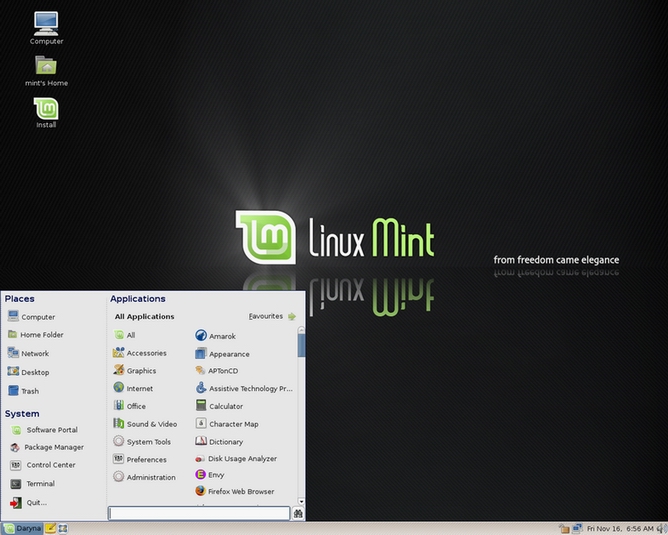Image resolution: width=668 pixels, height=535 pixels.
Task: Launch Envy from the applications list
Action: 210,475
